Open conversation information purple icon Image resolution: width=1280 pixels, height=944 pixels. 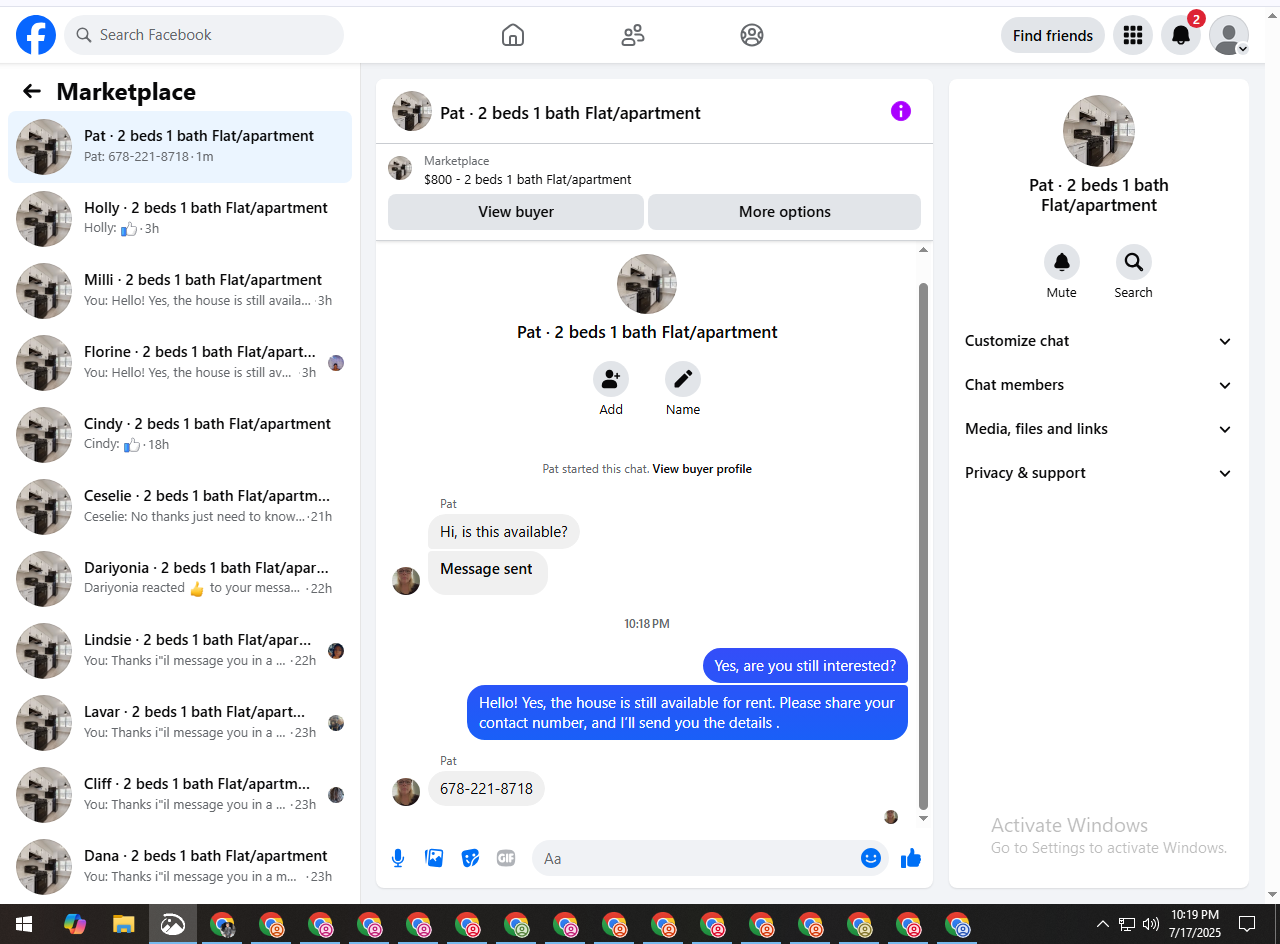click(x=901, y=111)
